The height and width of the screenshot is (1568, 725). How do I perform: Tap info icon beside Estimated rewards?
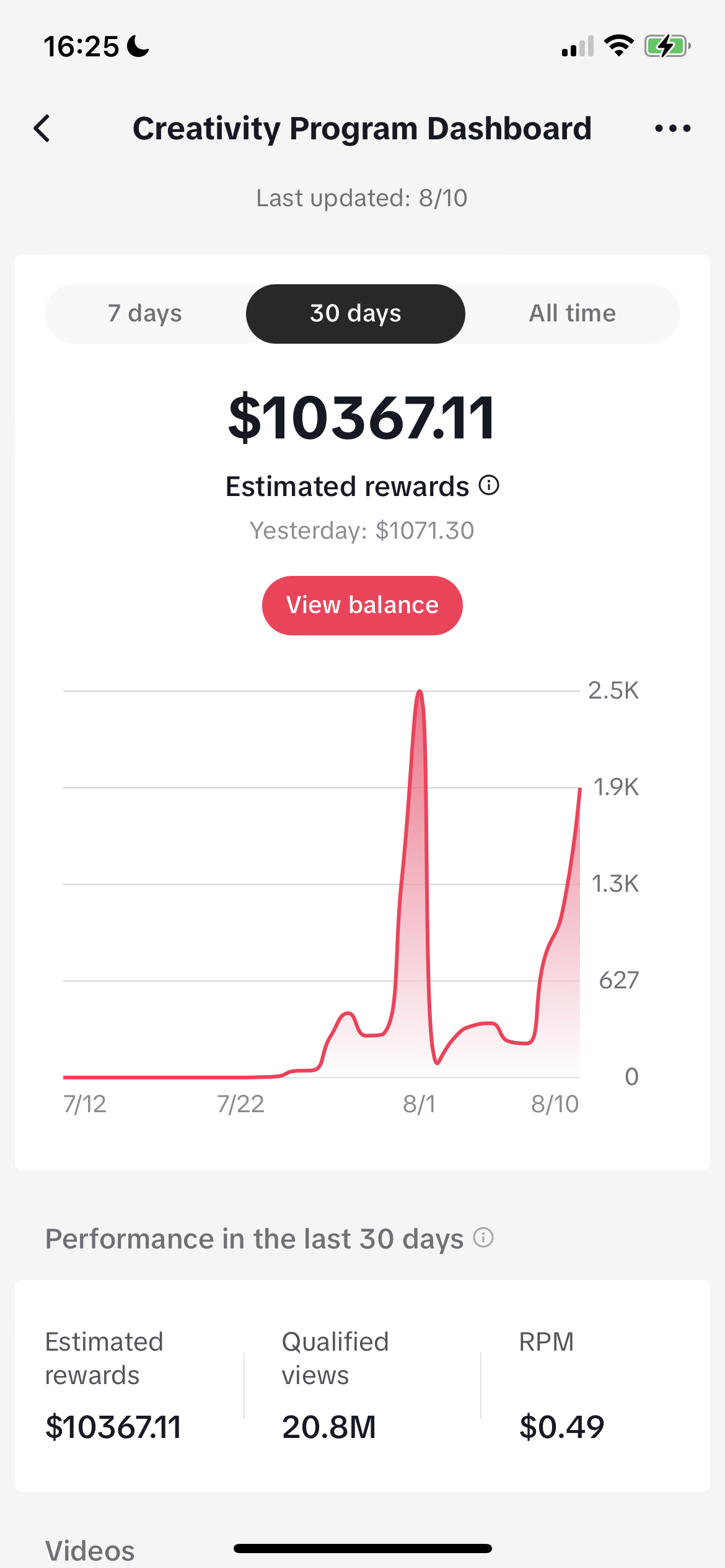[489, 486]
